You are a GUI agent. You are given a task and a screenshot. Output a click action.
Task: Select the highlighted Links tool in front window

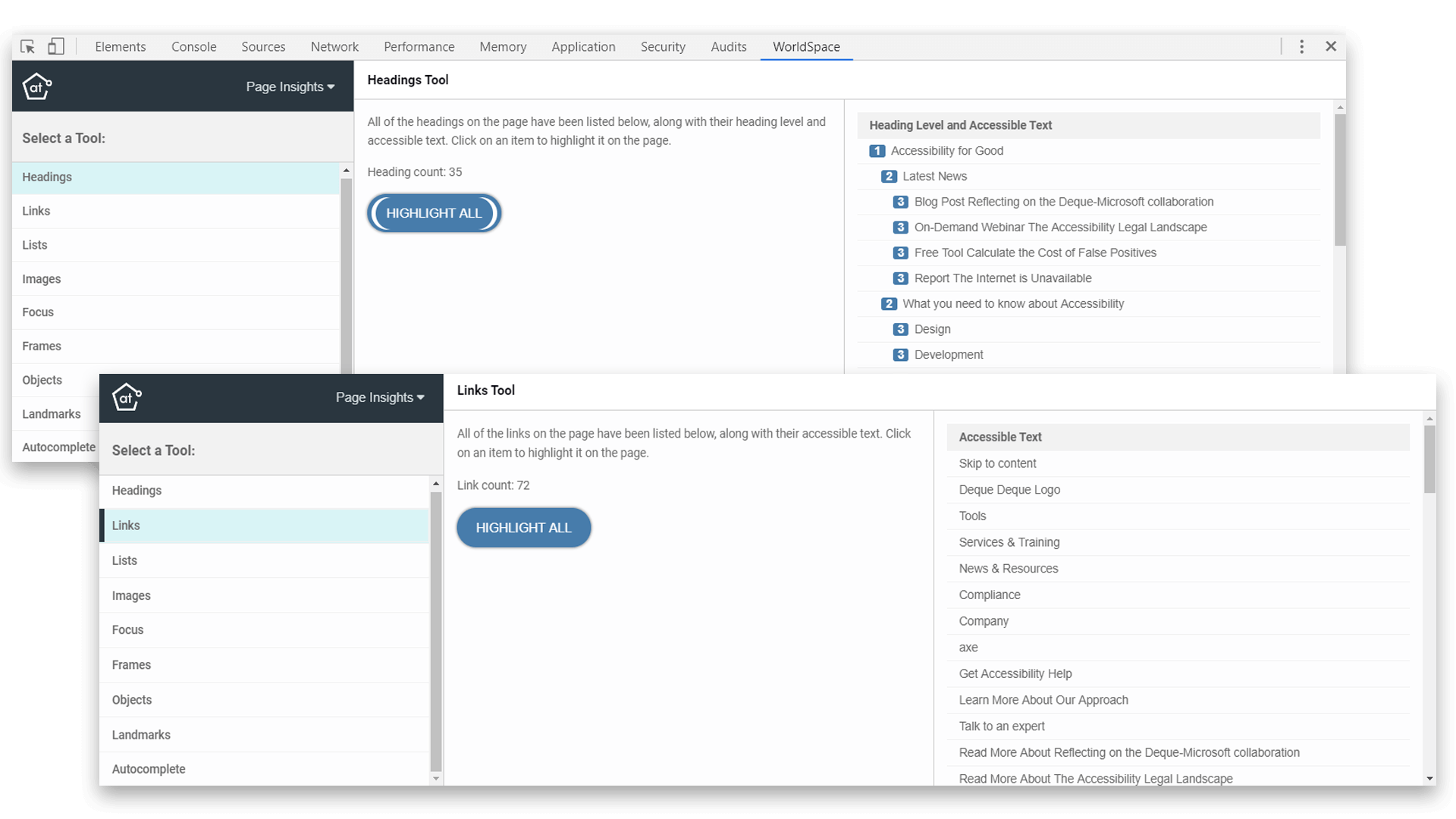click(265, 526)
